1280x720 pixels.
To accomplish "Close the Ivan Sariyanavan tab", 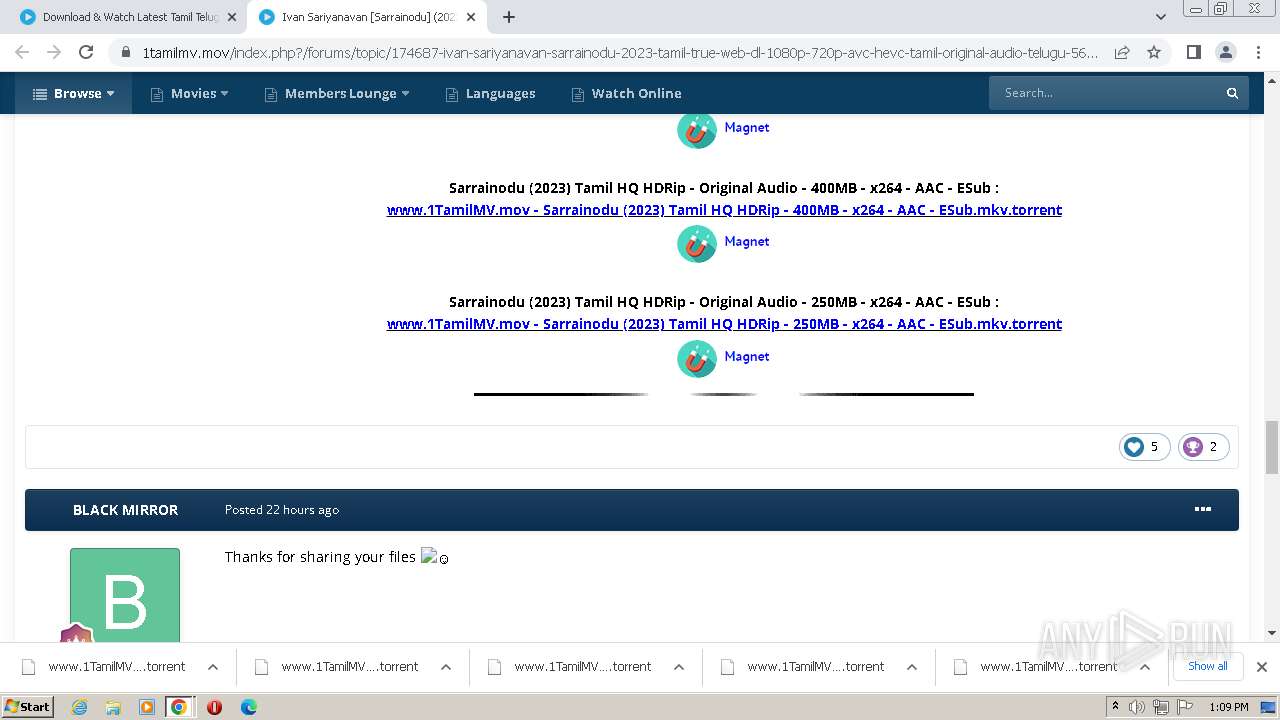I will [471, 17].
